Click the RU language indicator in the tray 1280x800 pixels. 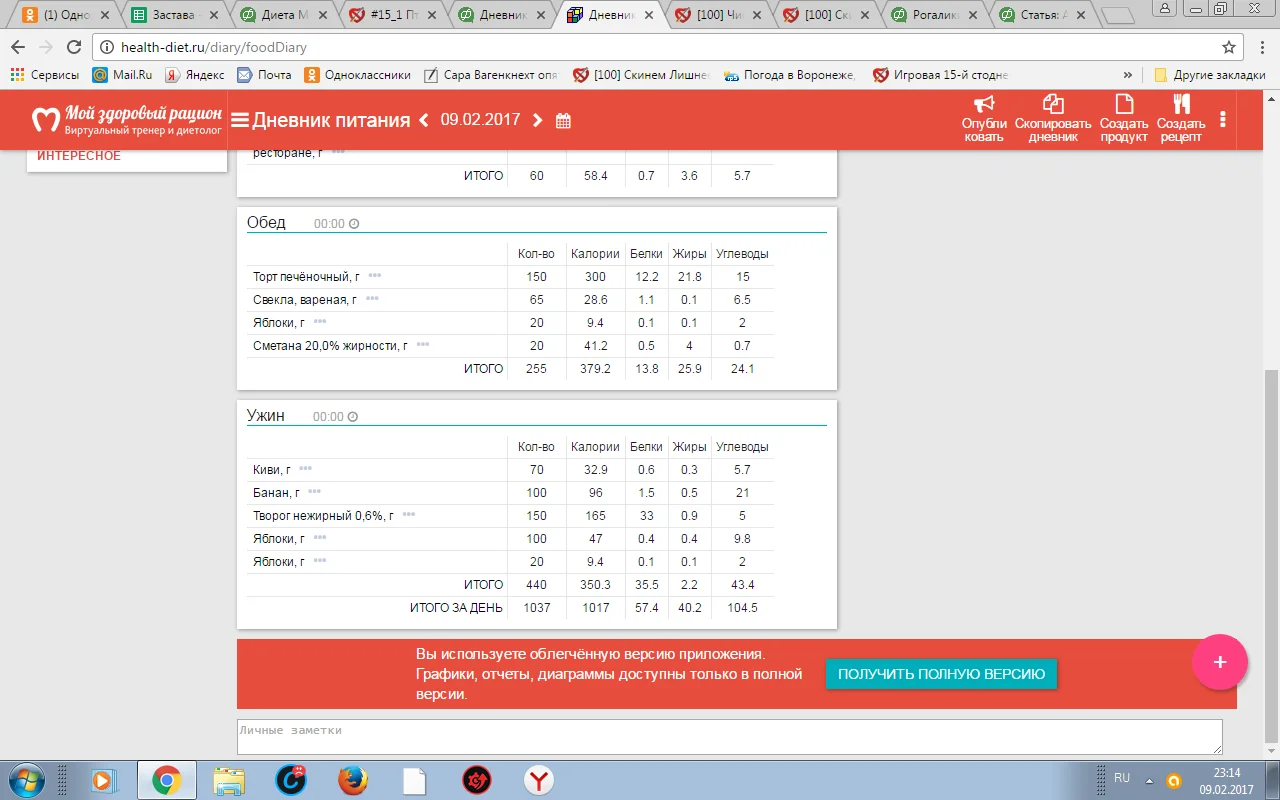(1122, 778)
